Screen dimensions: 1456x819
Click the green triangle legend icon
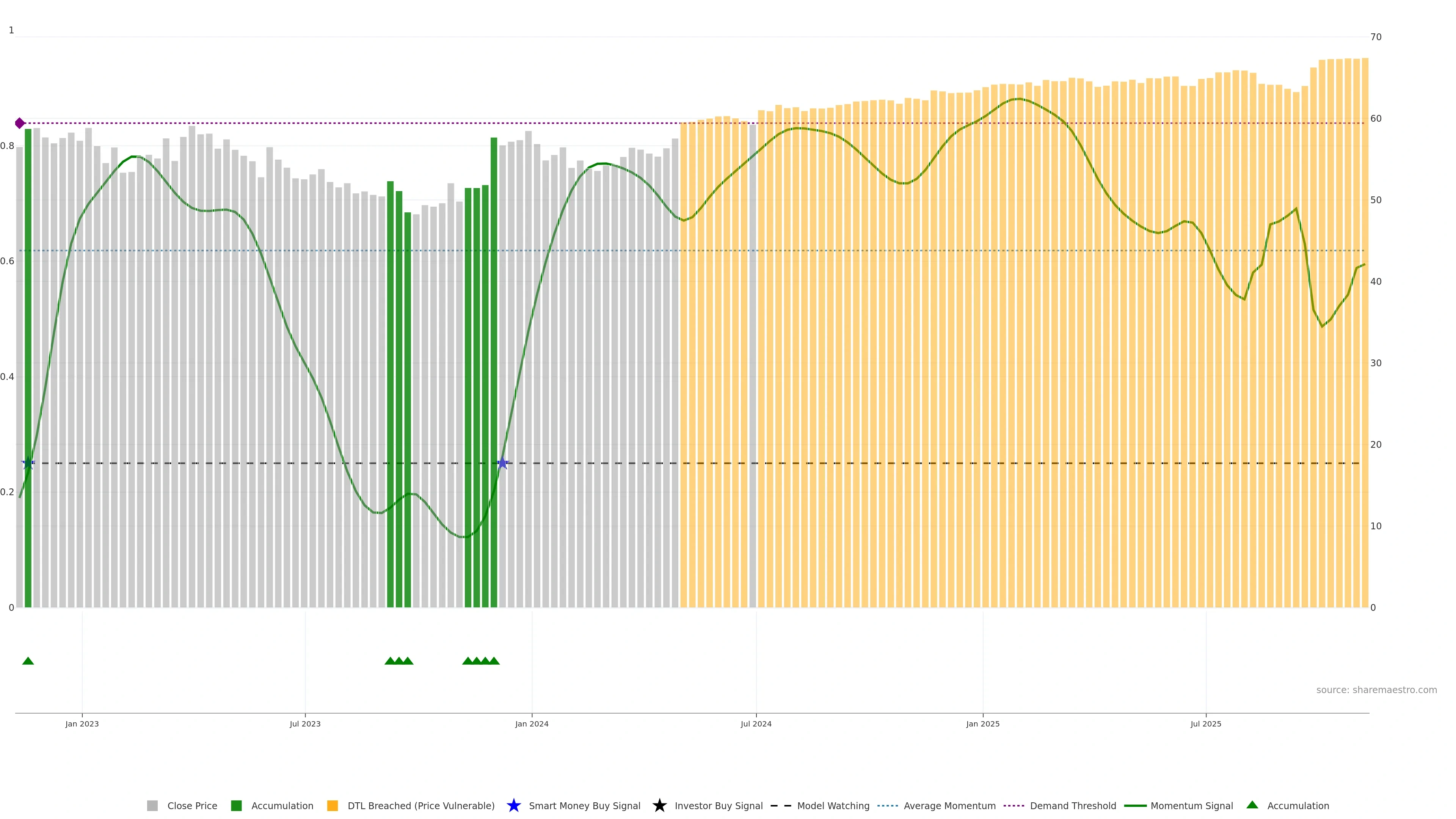tap(1252, 805)
